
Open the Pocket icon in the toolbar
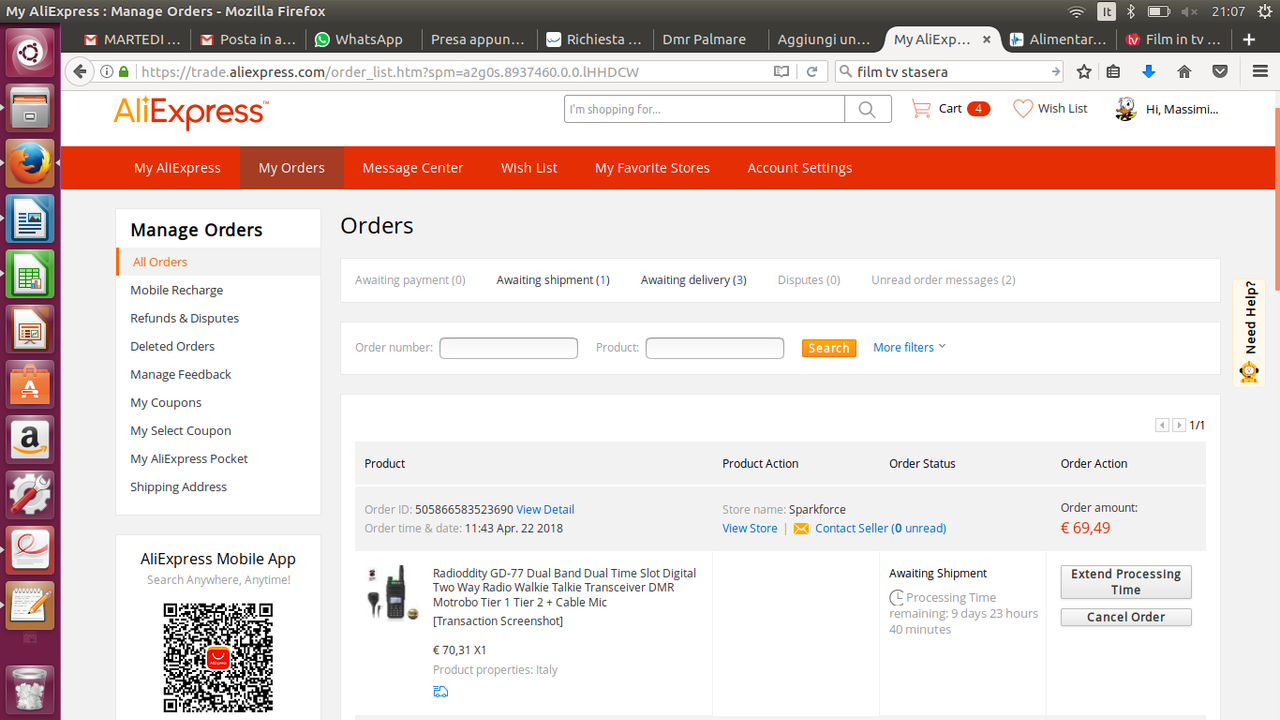click(1220, 72)
